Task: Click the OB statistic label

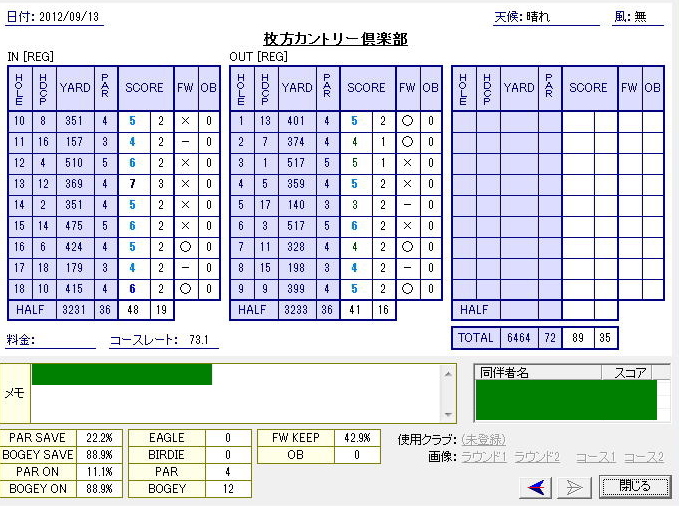Action: point(296,455)
